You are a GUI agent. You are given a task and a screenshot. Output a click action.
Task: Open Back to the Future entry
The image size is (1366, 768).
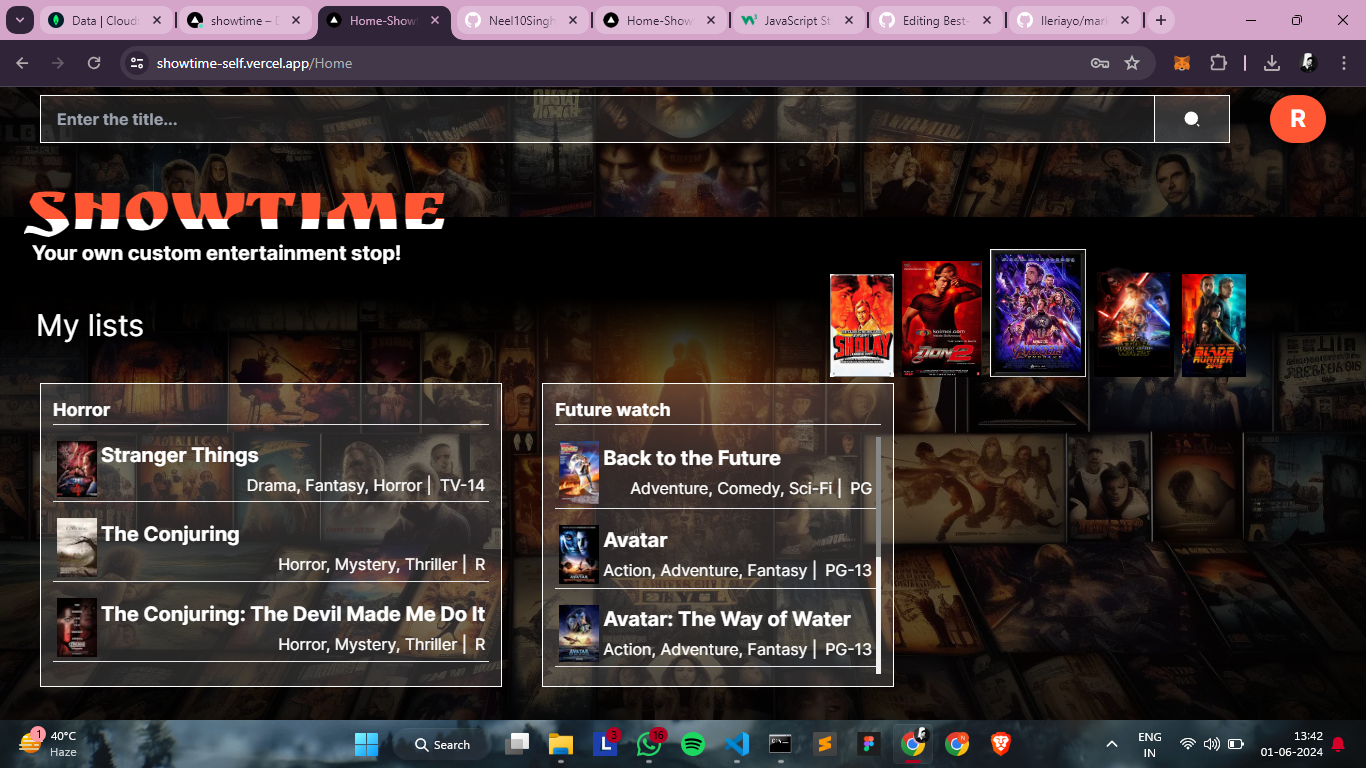692,458
